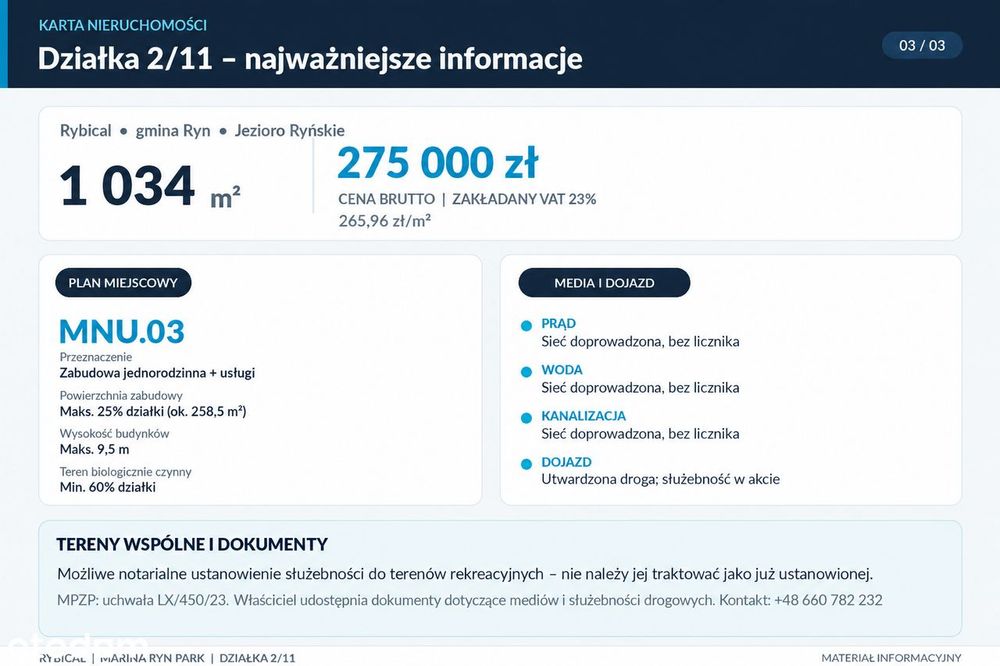Screen dimensions: 1000x666
Task: Click the 'TERENY WSPÓLNE I DOKUMENTY' heading
Action: coord(192,545)
